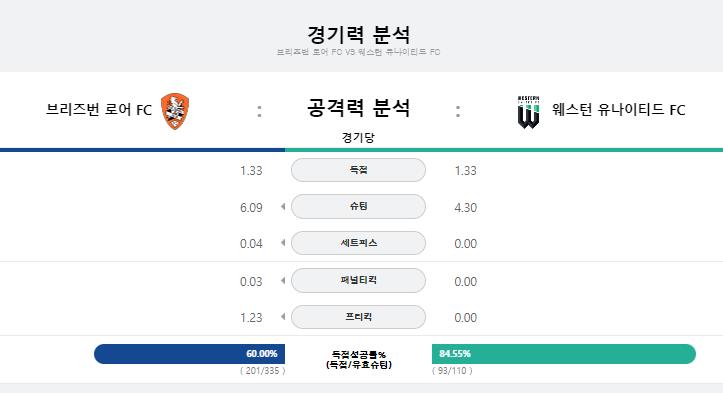Click the small arrow beside 세트피스 pill
723x393 pixels.
click(283, 243)
